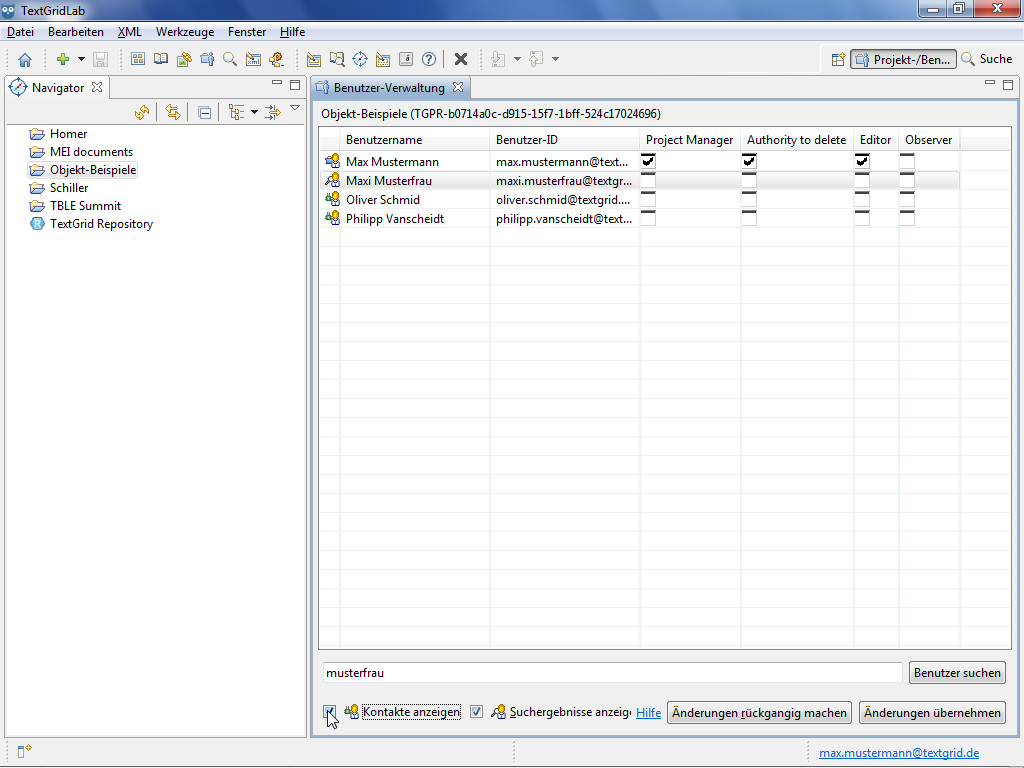This screenshot has height=768, width=1024.
Task: Click the Benutzer suchen button
Action: (x=957, y=673)
